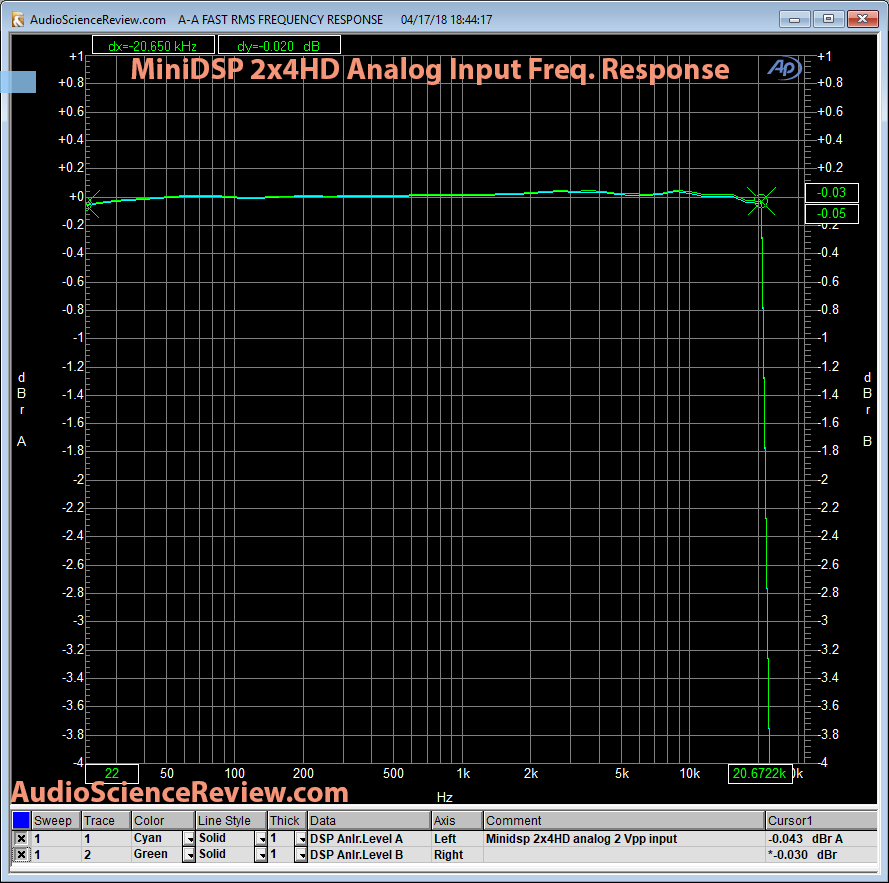The width and height of the screenshot is (889, 883).
Task: Click the Line Style column header
Action: pyautogui.click(x=231, y=821)
